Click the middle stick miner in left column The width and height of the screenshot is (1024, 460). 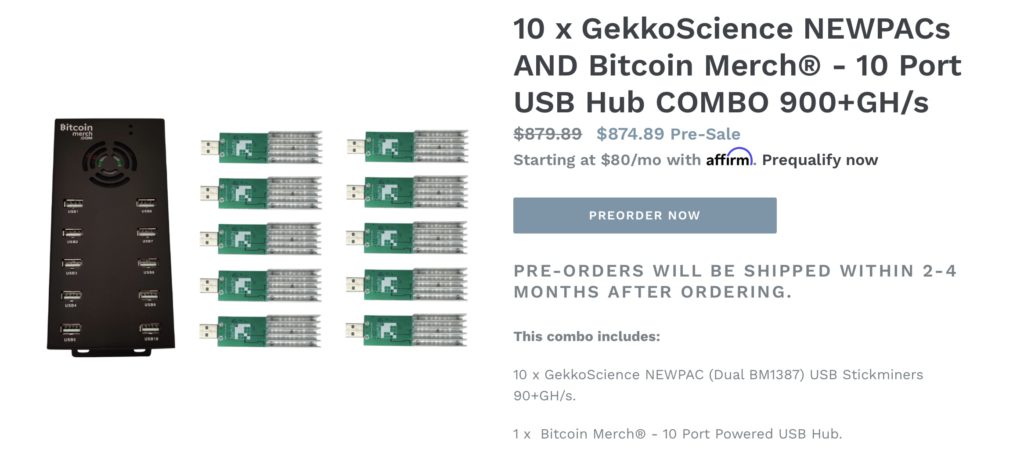click(x=261, y=239)
